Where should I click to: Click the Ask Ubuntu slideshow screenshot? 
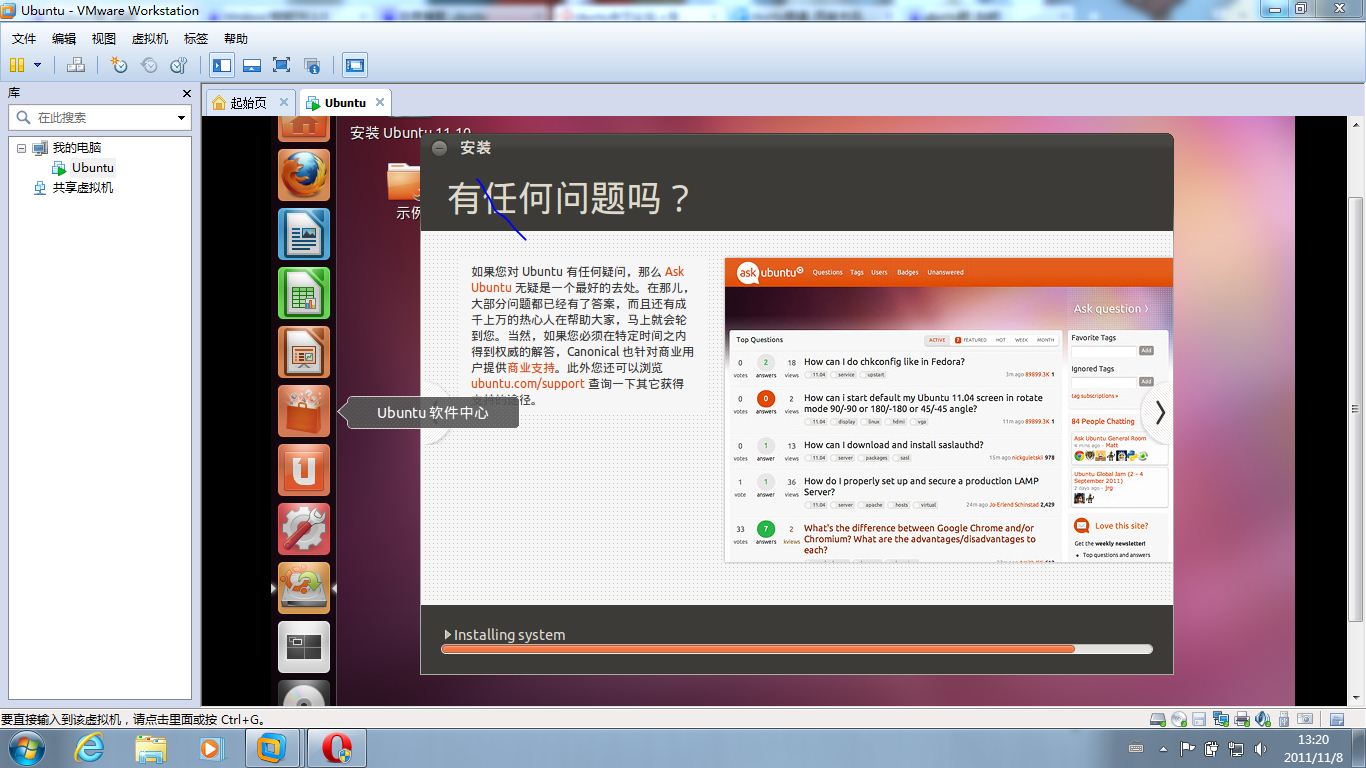point(948,410)
